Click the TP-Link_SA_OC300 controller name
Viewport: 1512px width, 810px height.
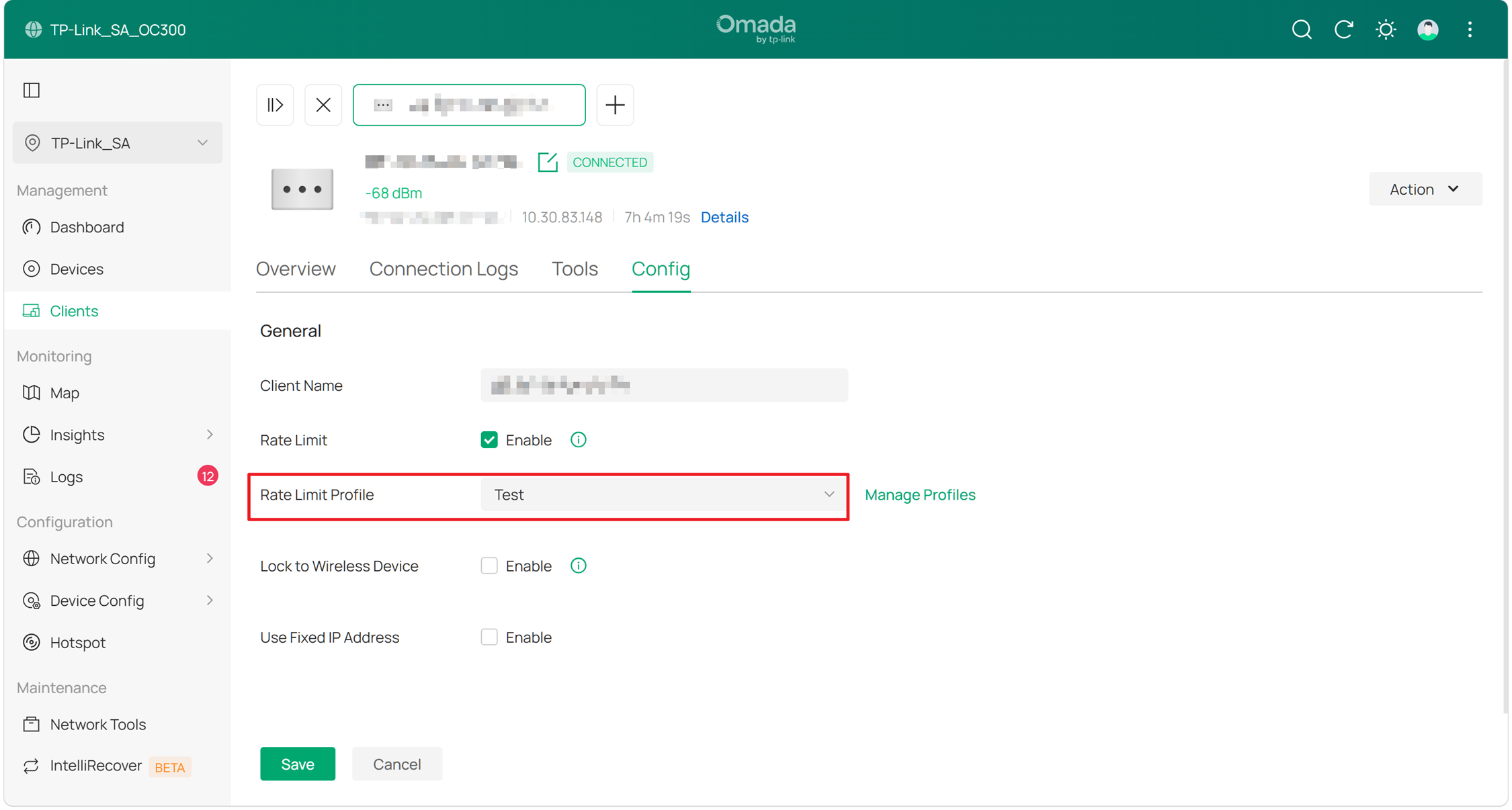[118, 30]
